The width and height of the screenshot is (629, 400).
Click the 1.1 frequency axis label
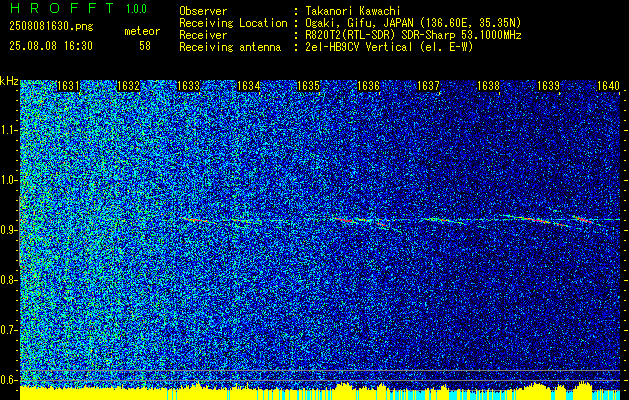coord(8,130)
